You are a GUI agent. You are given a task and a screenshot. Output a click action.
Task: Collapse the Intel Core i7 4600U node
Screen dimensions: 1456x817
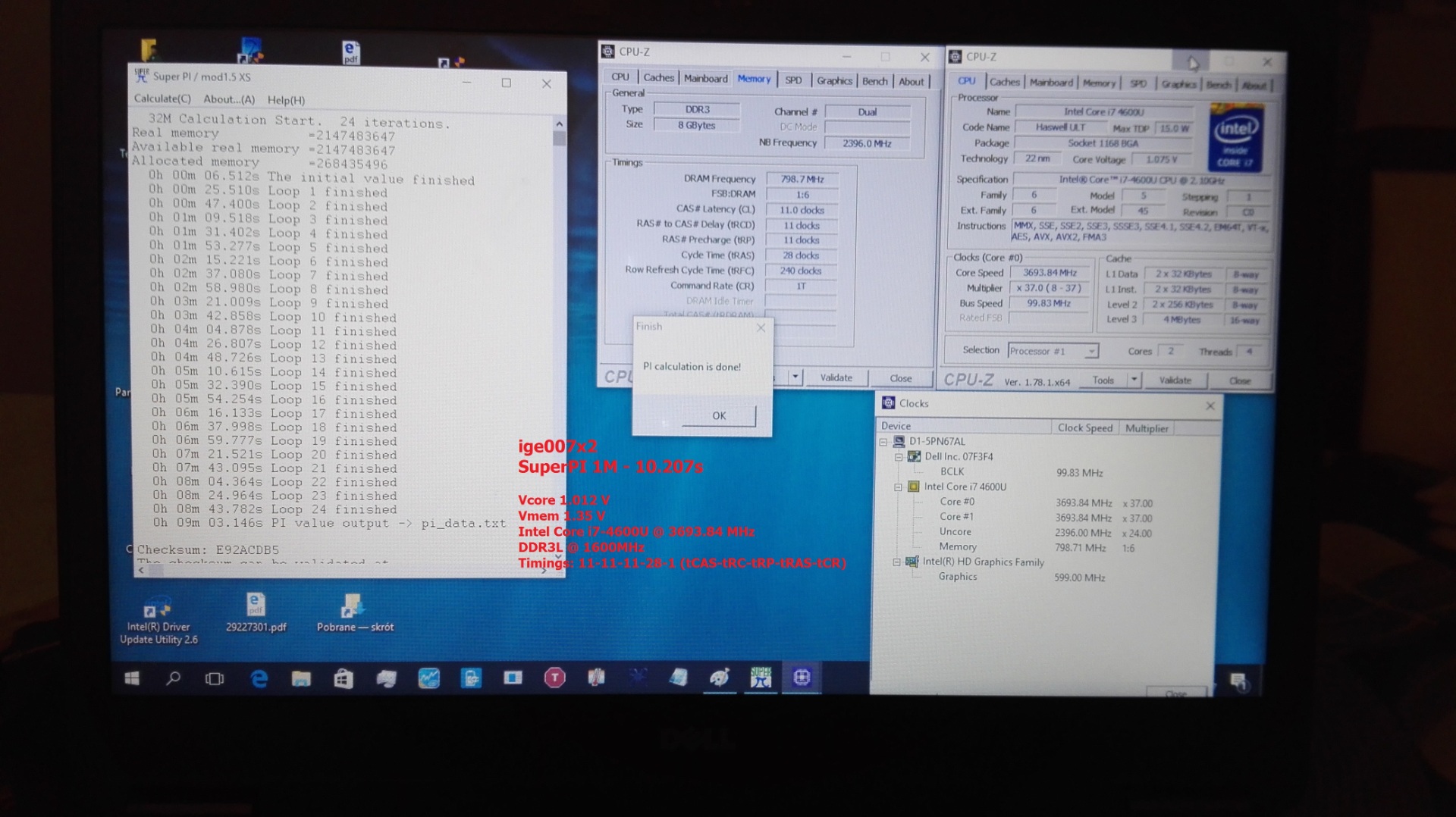[899, 487]
